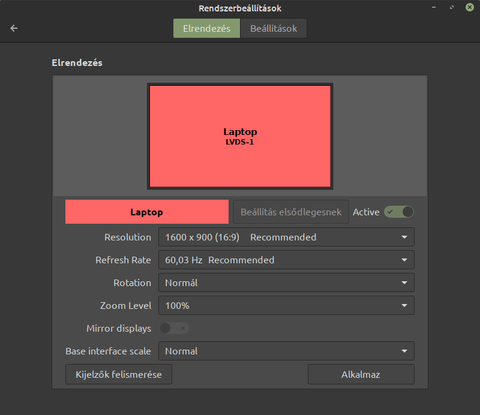
Task: Toggle the Mirror displays switch
Action: pyautogui.click(x=174, y=328)
